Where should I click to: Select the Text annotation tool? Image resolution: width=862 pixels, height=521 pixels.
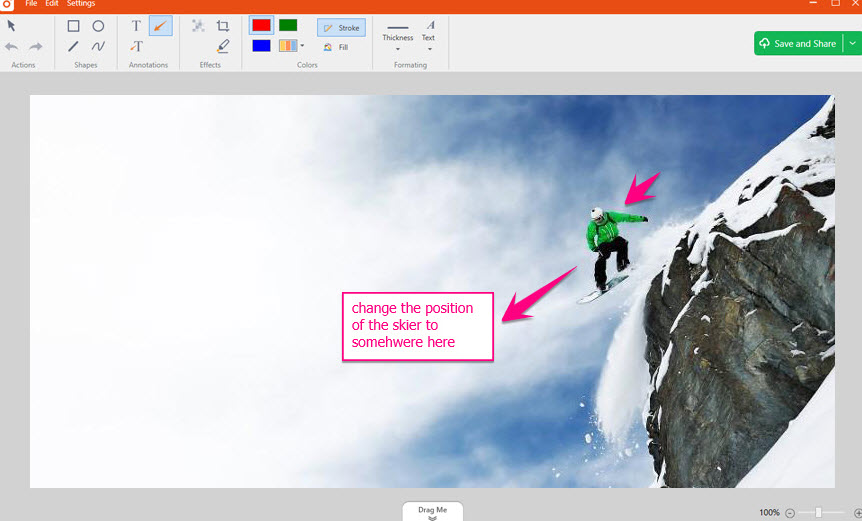[x=136, y=26]
